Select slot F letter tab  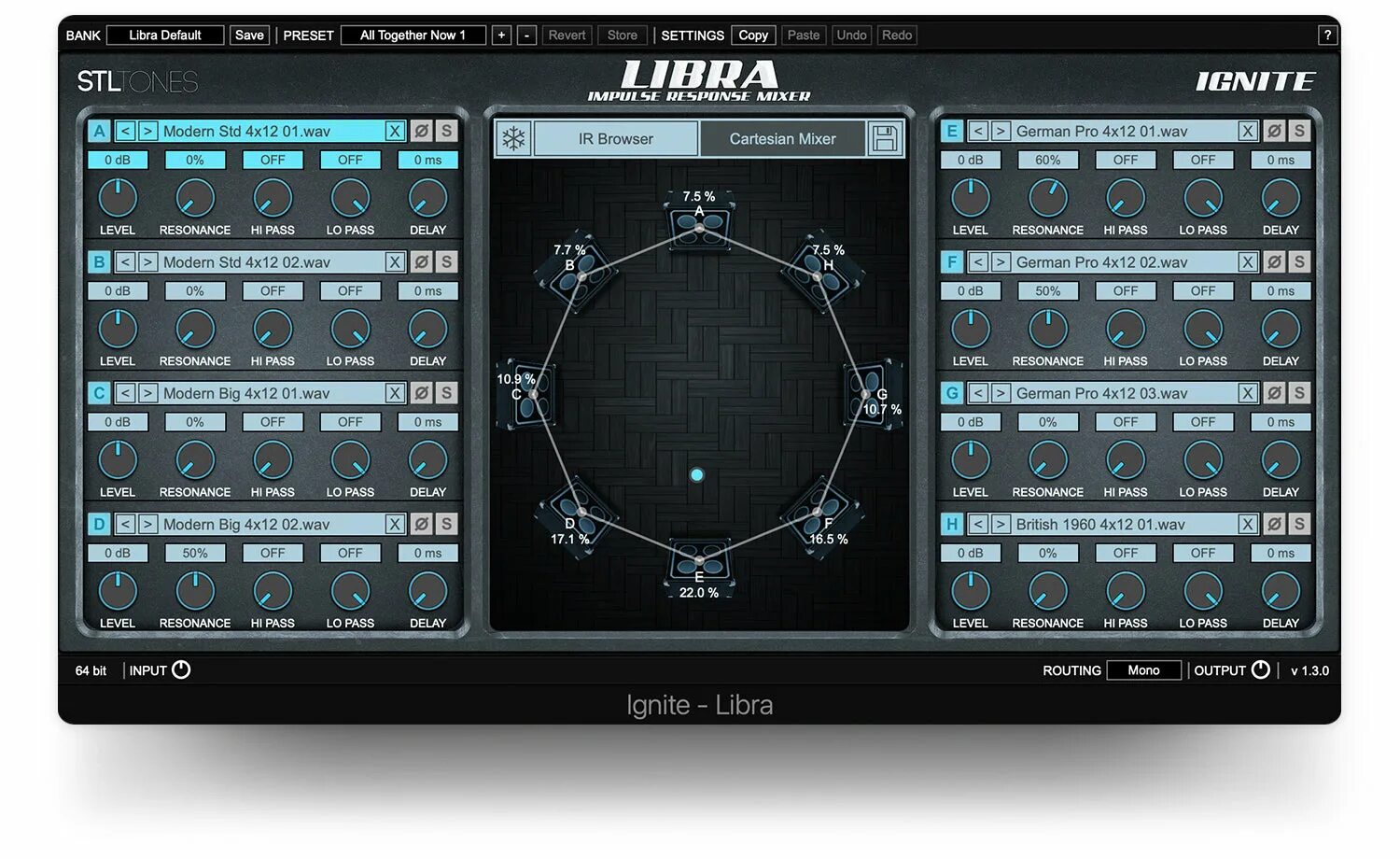pyautogui.click(x=952, y=262)
